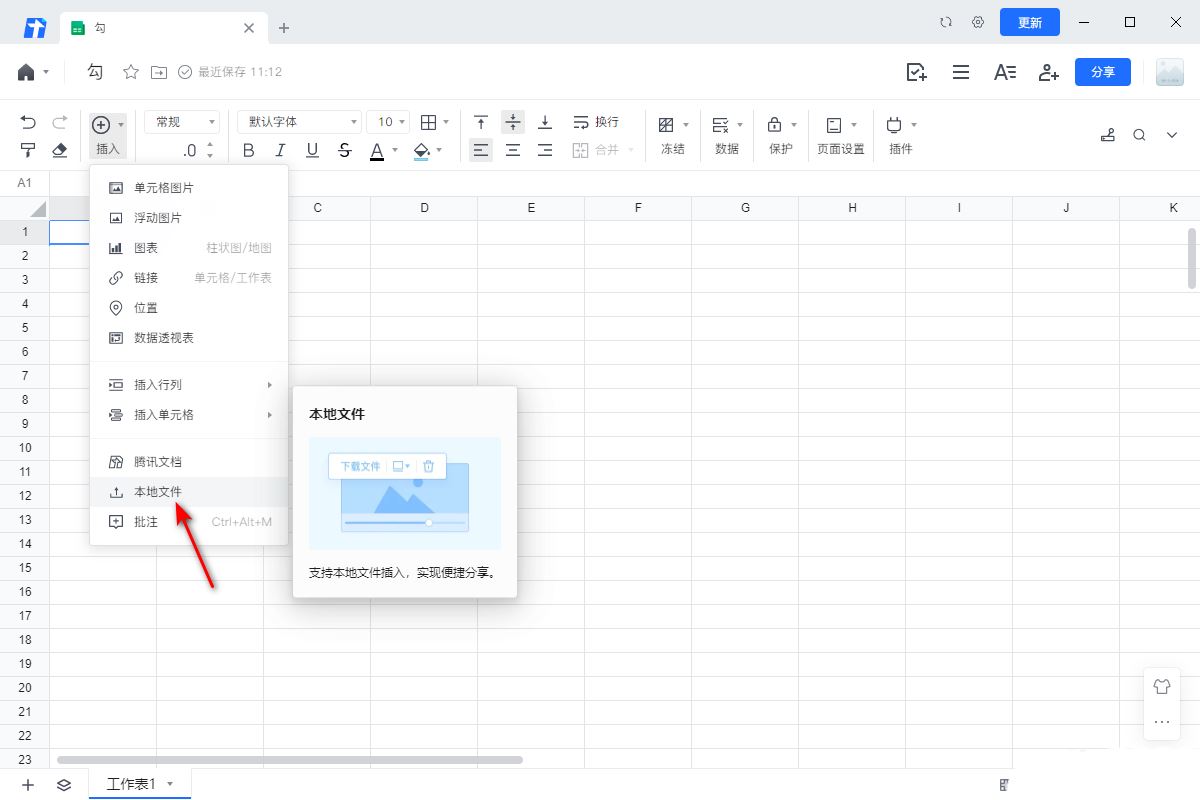Click the undo arrow icon
Viewport: 1200px width, 800px height.
28,122
